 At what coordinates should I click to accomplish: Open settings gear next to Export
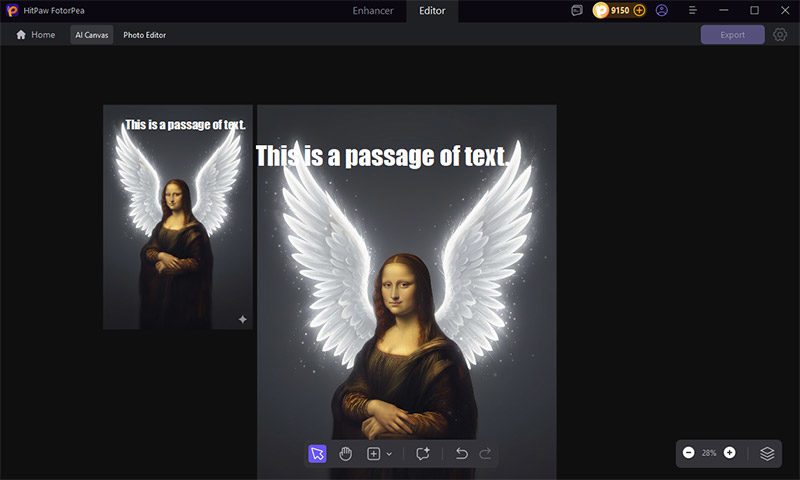[780, 35]
